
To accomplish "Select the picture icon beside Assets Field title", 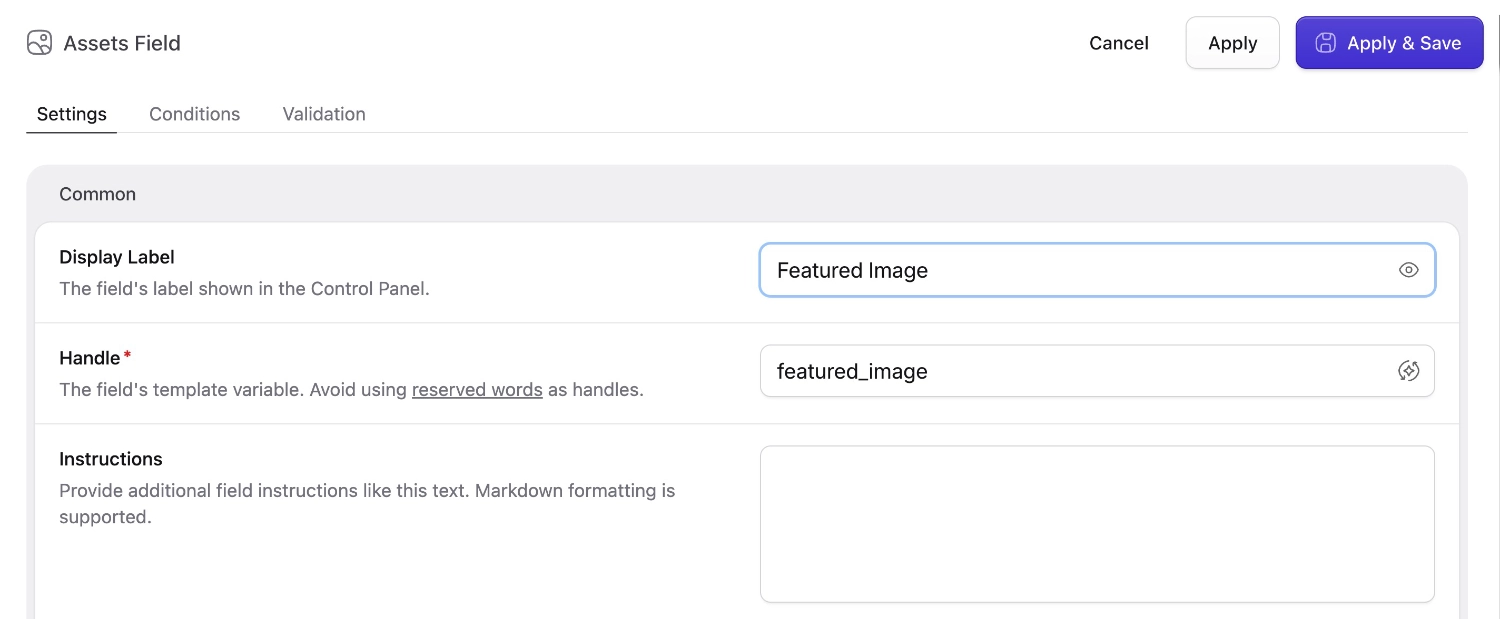I will pos(39,42).
